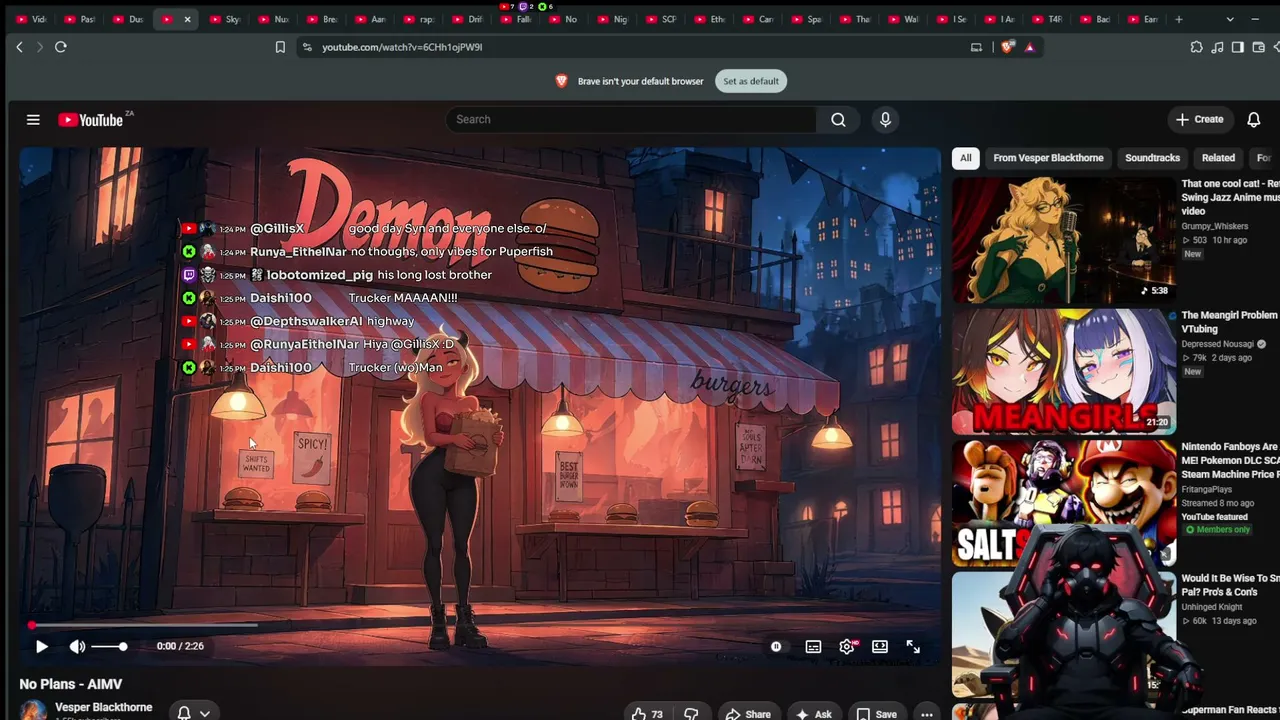Select the 'Soundtracks' filter chip
Screen dimensions: 1280x720
1152,158
